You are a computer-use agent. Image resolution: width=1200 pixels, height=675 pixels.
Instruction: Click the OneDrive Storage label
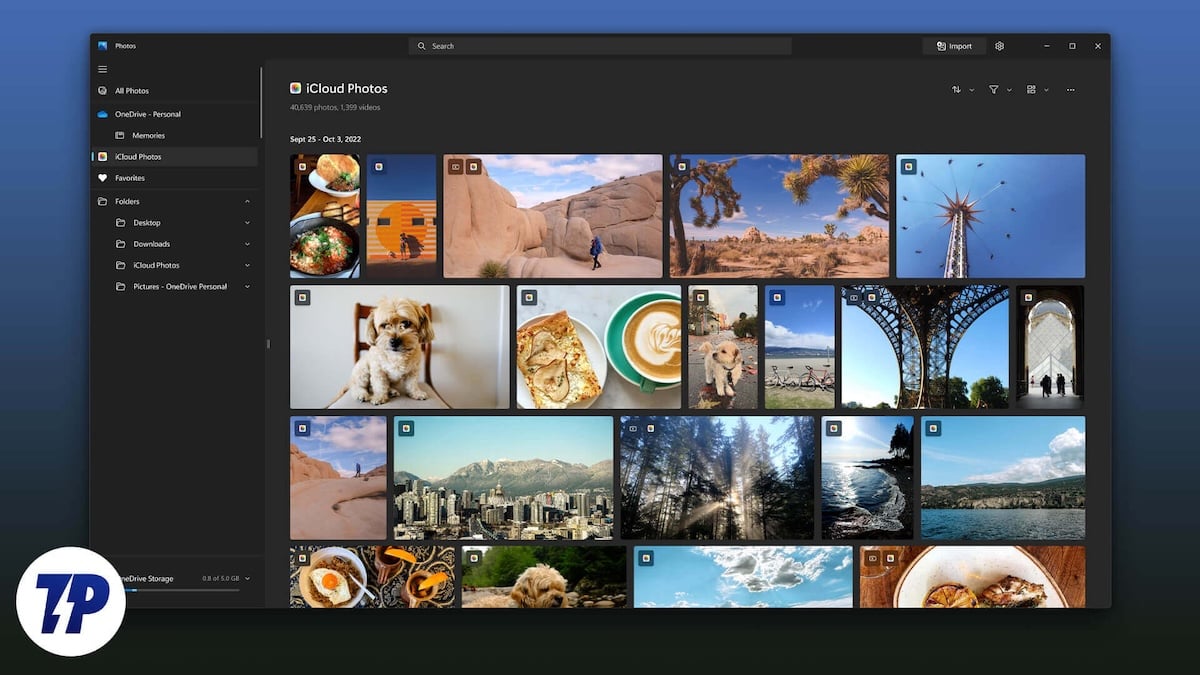coord(145,578)
